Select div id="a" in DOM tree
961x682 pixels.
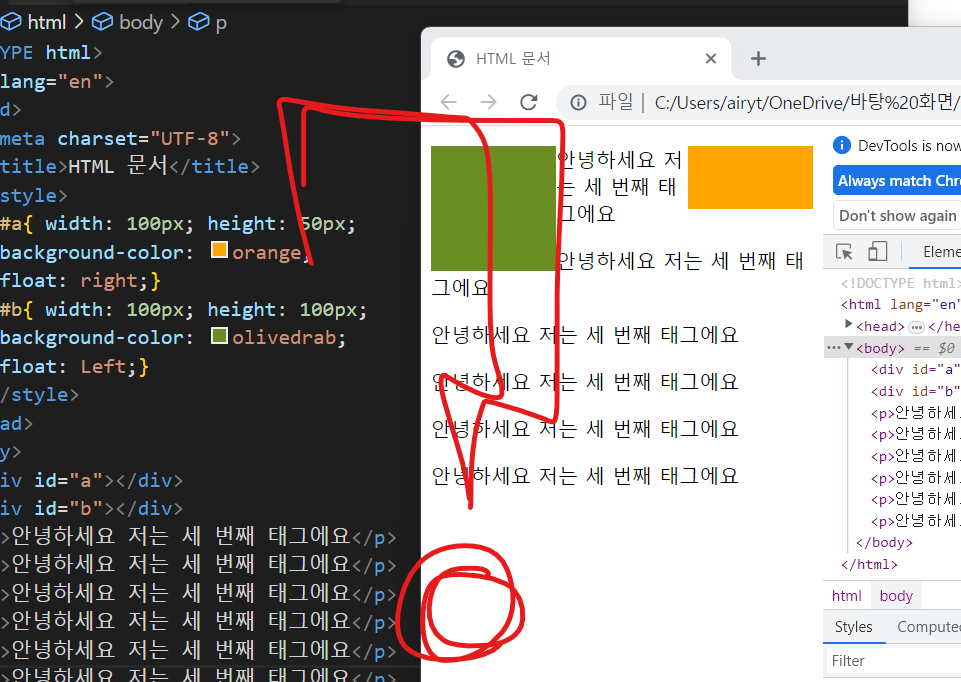click(916, 369)
